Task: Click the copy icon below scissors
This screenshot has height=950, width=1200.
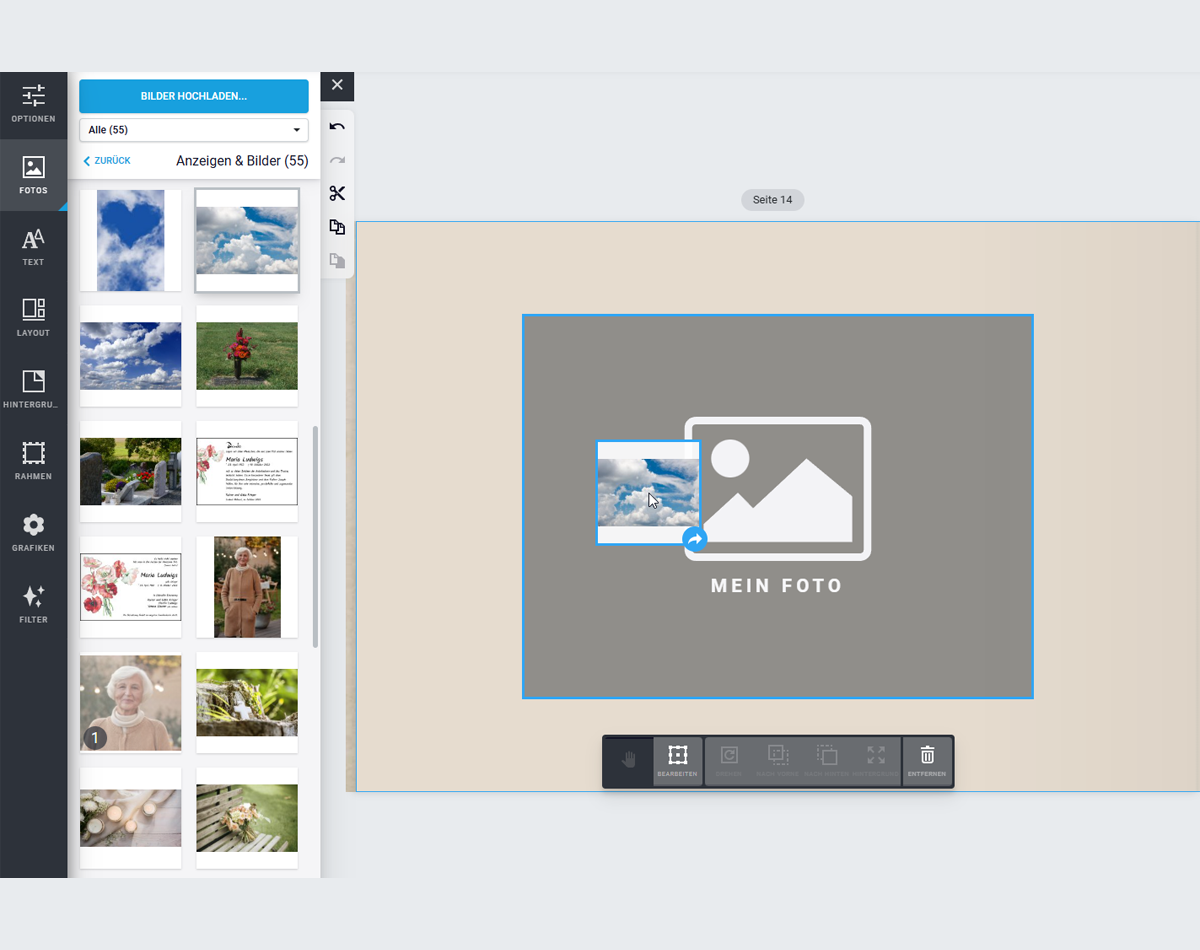Action: (x=337, y=227)
